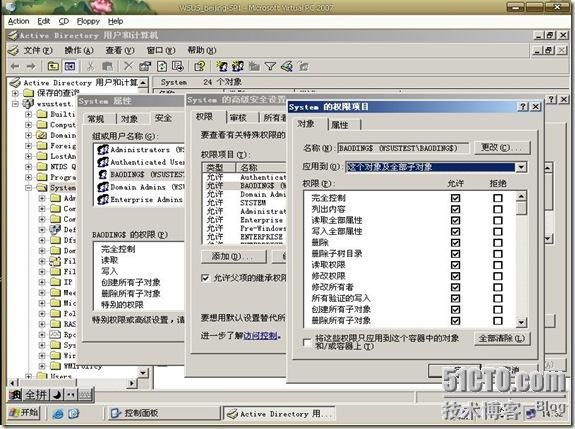The image size is (575, 429).
Task: Open the 查看(V) menu
Action: tap(120, 50)
